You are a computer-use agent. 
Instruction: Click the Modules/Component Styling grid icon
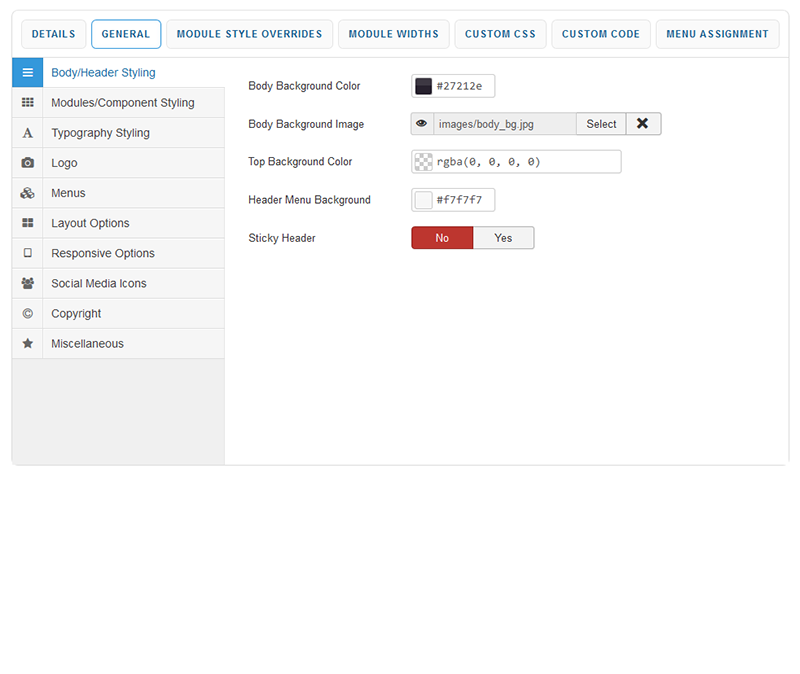27,103
